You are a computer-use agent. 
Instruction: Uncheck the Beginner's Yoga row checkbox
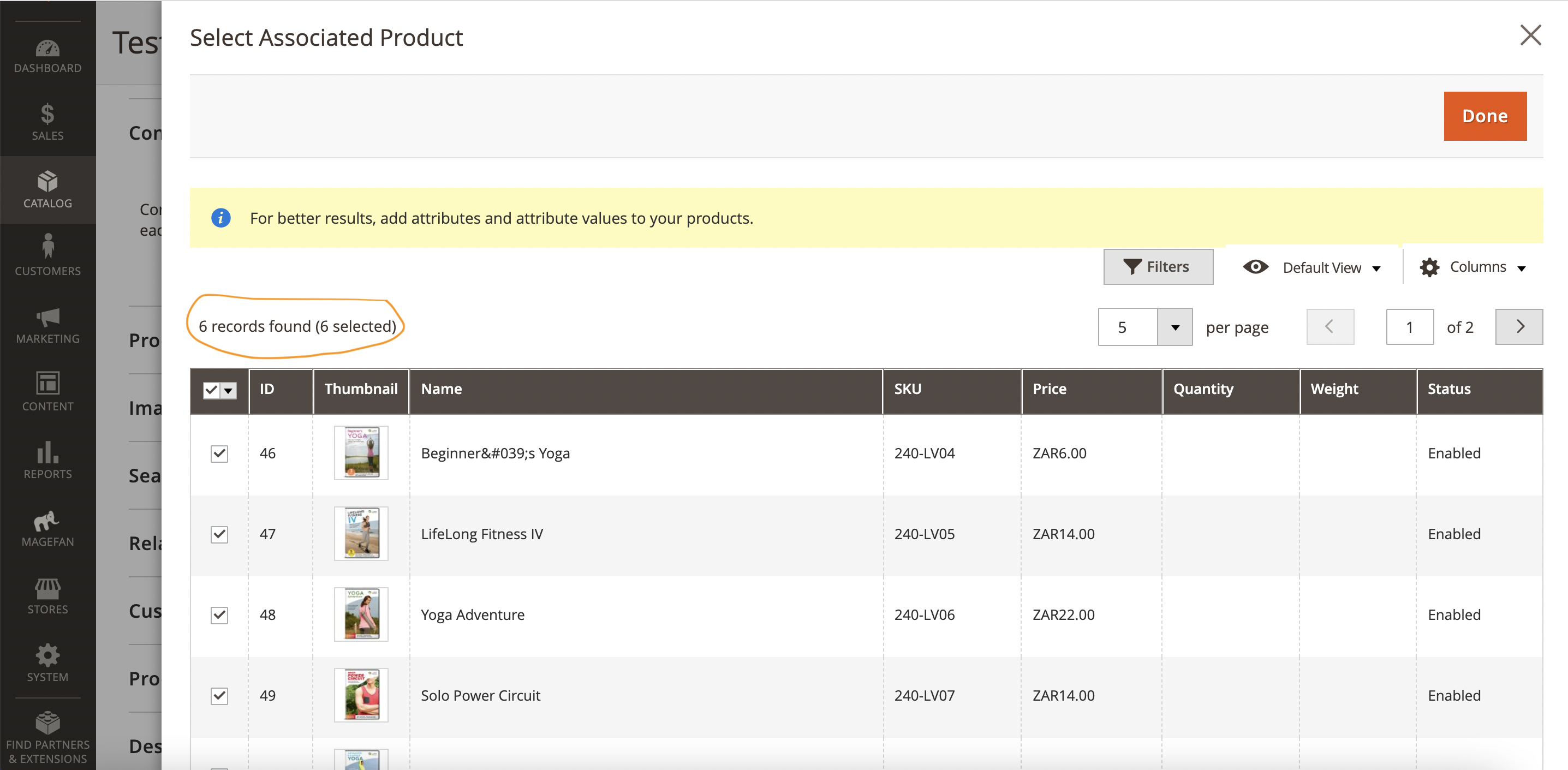[219, 453]
